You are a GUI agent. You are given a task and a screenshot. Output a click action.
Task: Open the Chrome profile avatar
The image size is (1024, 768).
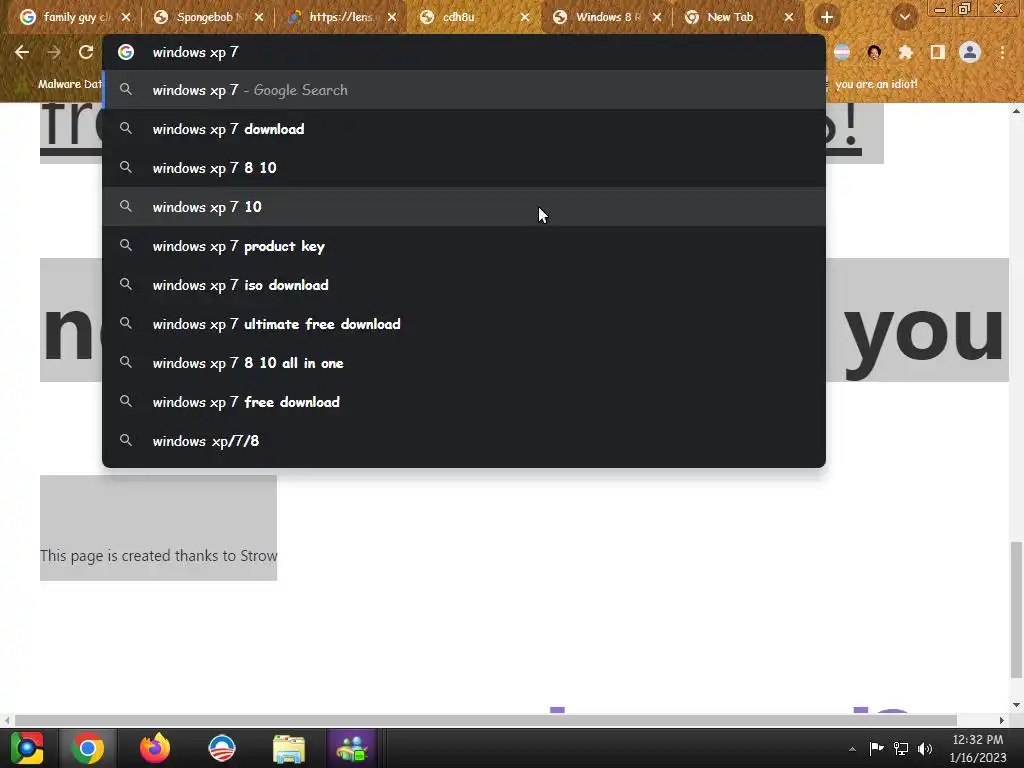[x=970, y=52]
